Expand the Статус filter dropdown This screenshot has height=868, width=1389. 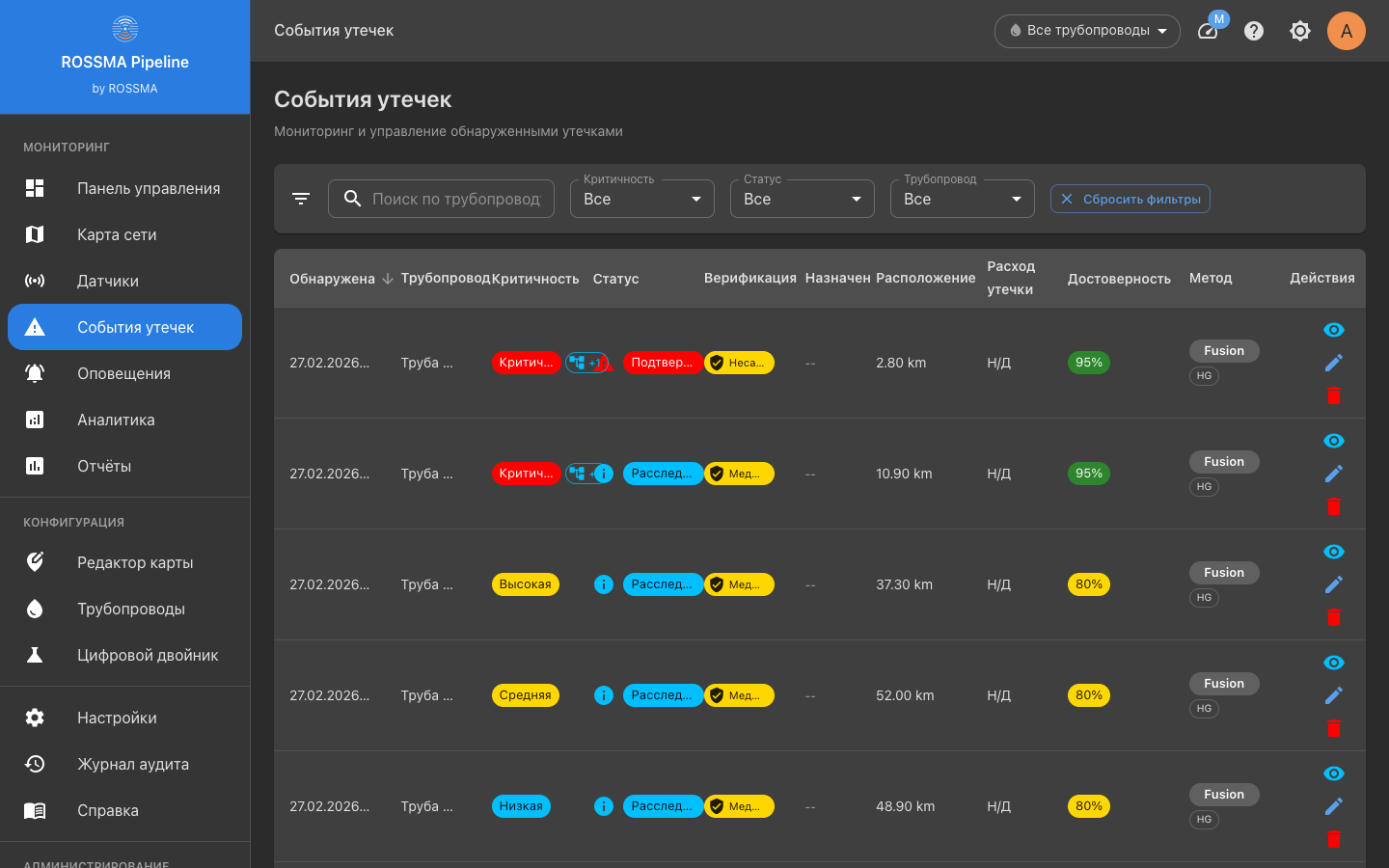(x=802, y=199)
